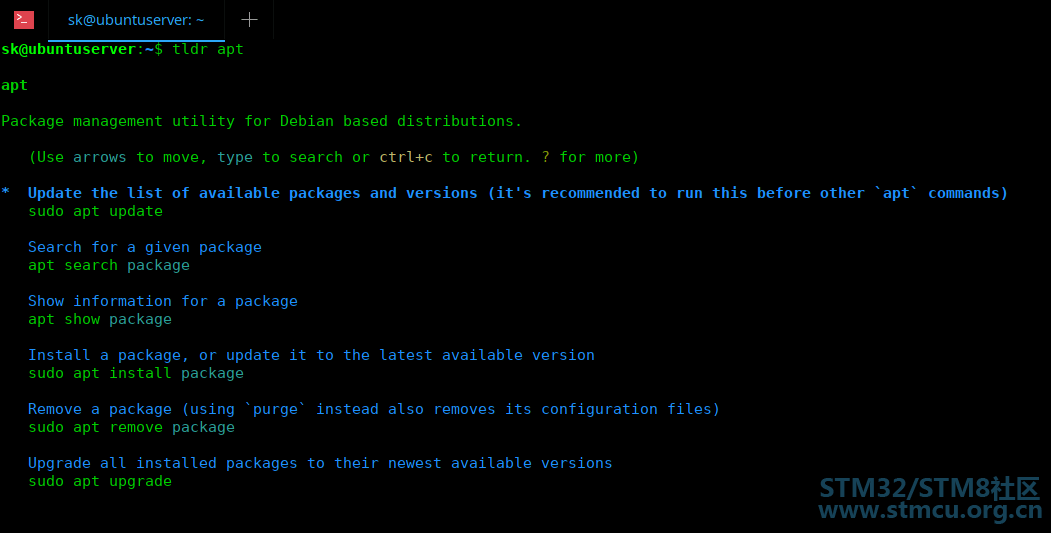Click the bold 'apt' heading
Screen dimensions: 1051x533
click(x=14, y=85)
